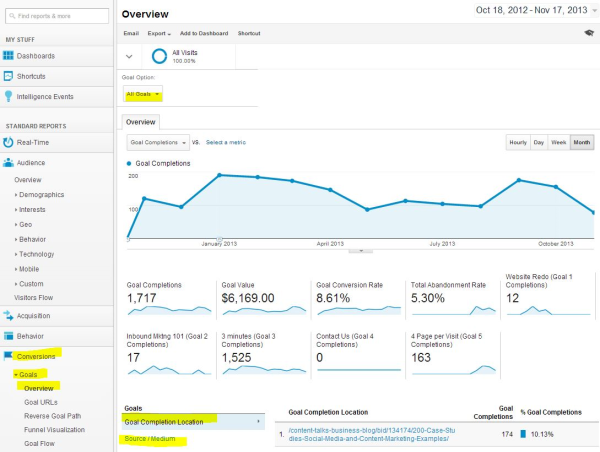Expand the Custom tree item
Screen dimensions: 600x452
pyautogui.click(x=16, y=284)
